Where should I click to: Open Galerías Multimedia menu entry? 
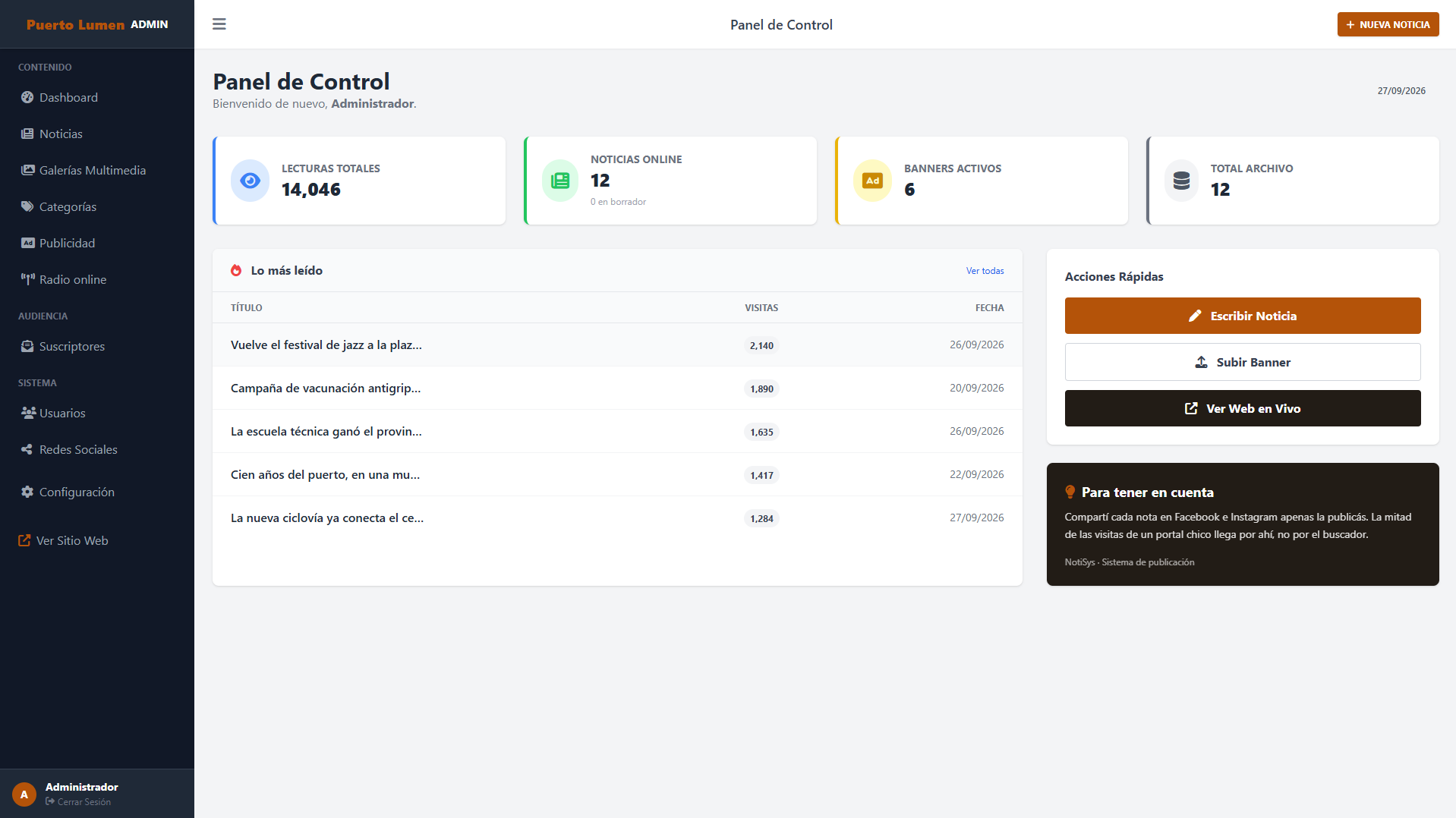pyautogui.click(x=97, y=170)
